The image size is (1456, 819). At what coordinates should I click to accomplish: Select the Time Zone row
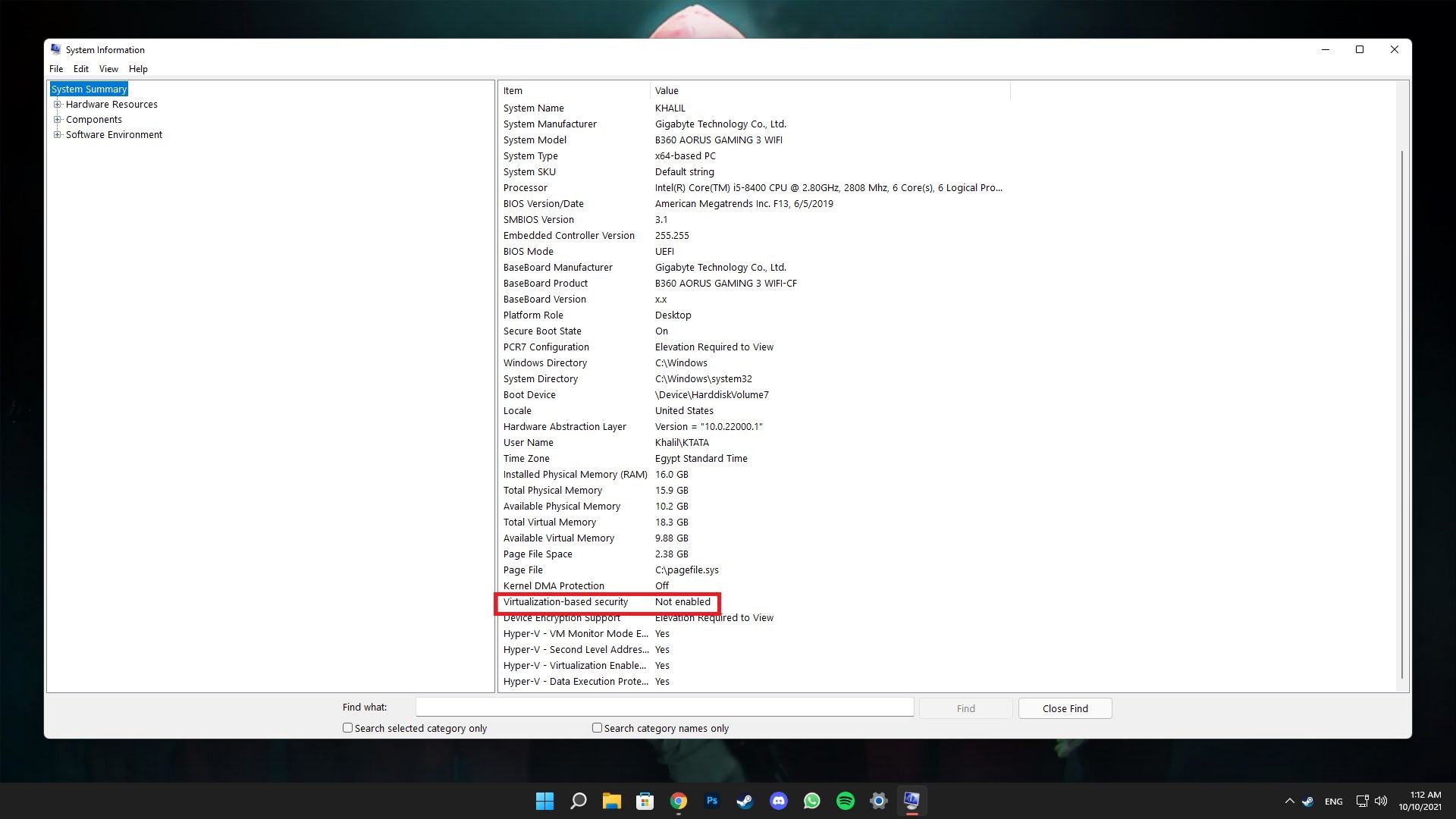pos(755,458)
